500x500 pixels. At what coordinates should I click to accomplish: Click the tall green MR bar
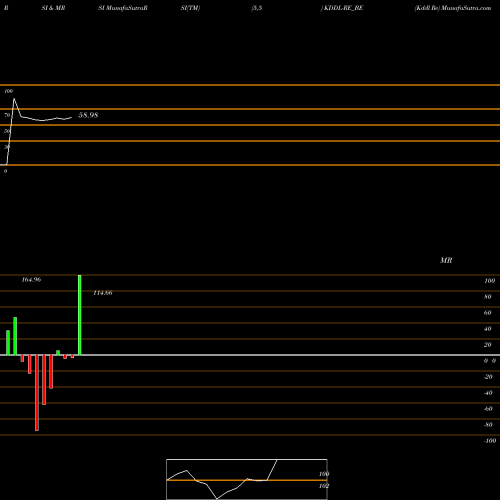(80, 315)
